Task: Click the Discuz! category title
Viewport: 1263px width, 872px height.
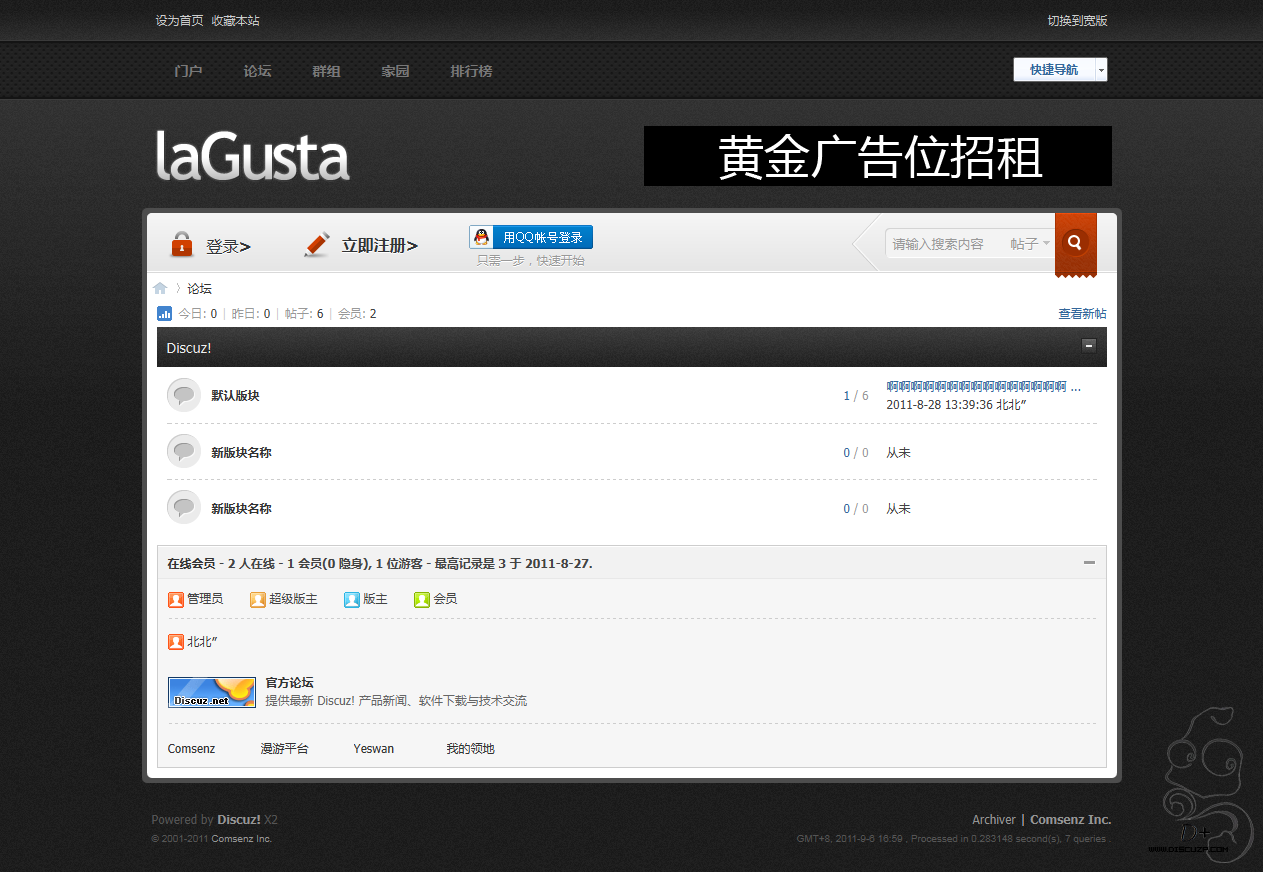Action: [x=189, y=348]
